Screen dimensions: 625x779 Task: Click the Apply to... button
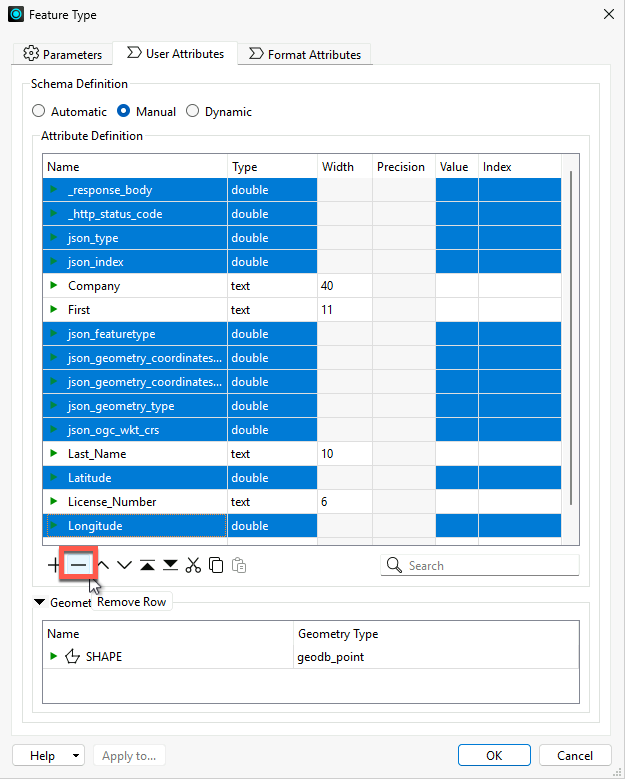click(129, 756)
